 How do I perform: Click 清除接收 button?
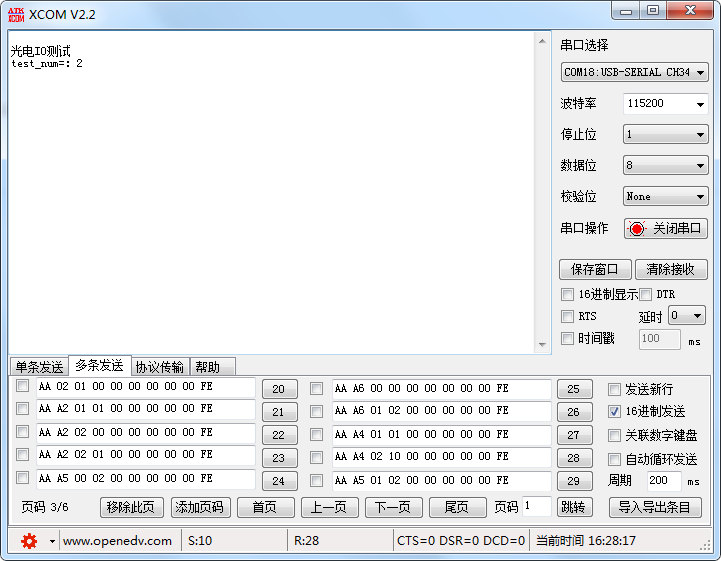671,269
